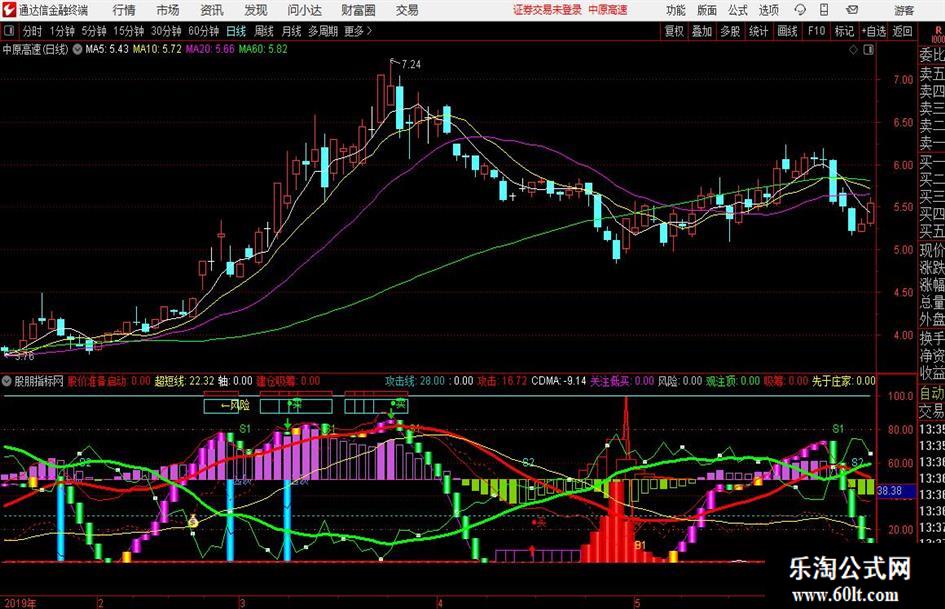Add stock with +自选 button

point(873,31)
